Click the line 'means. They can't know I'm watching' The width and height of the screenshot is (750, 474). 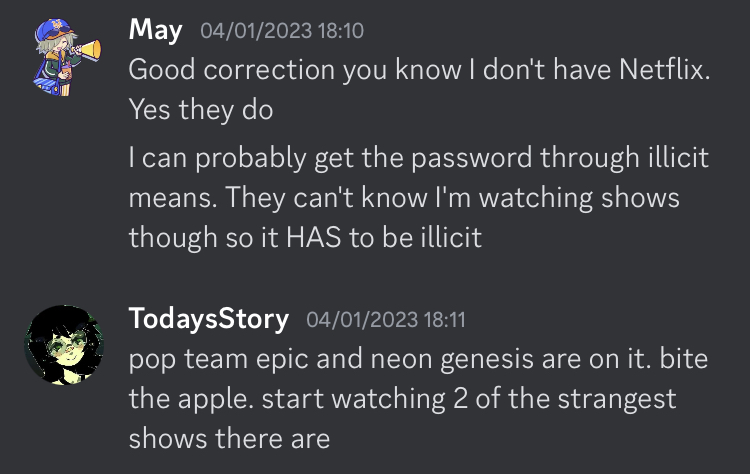[x=404, y=198]
